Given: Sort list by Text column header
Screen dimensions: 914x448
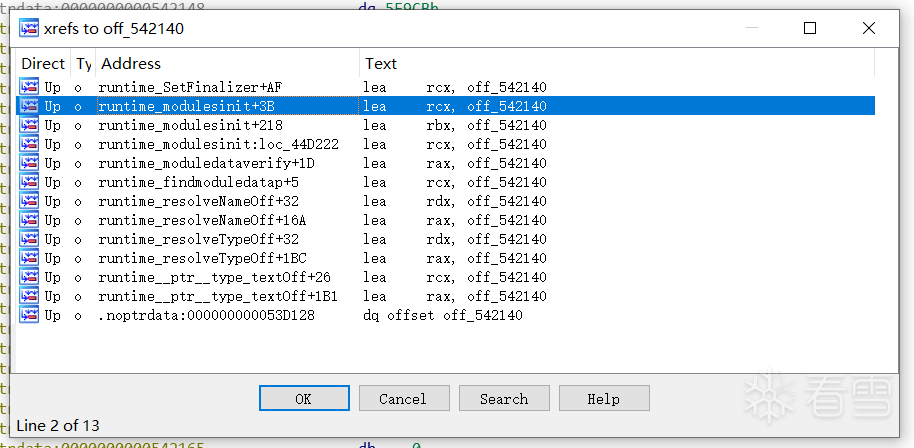Looking at the screenshot, I should [x=617, y=64].
